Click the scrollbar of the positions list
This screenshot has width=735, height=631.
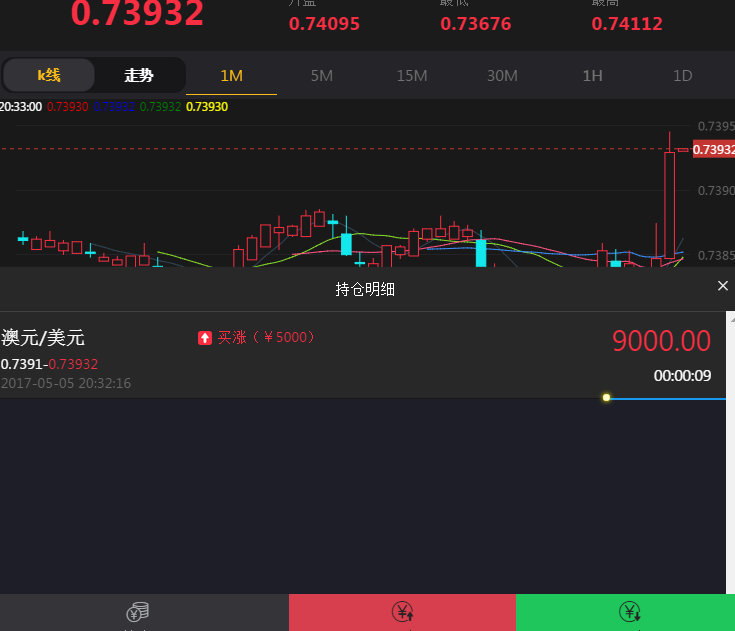730,452
